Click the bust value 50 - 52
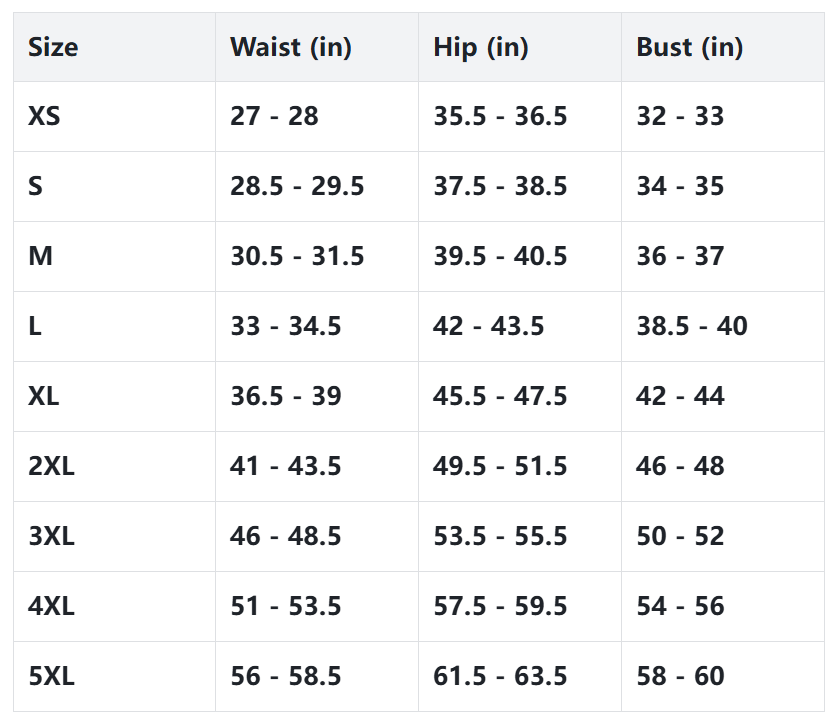This screenshot has height=725, width=838. 680,537
